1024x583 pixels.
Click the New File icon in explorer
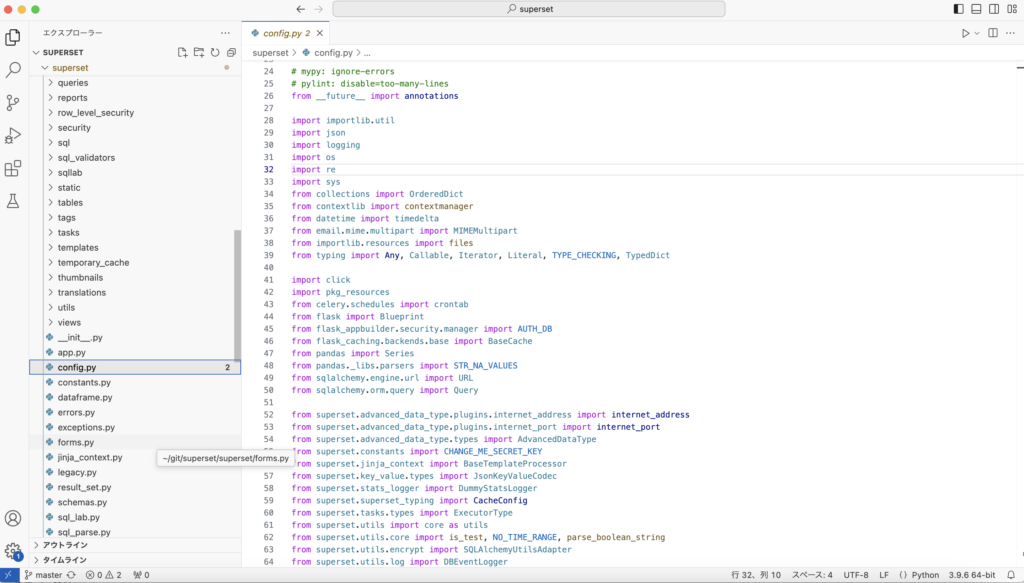(182, 52)
